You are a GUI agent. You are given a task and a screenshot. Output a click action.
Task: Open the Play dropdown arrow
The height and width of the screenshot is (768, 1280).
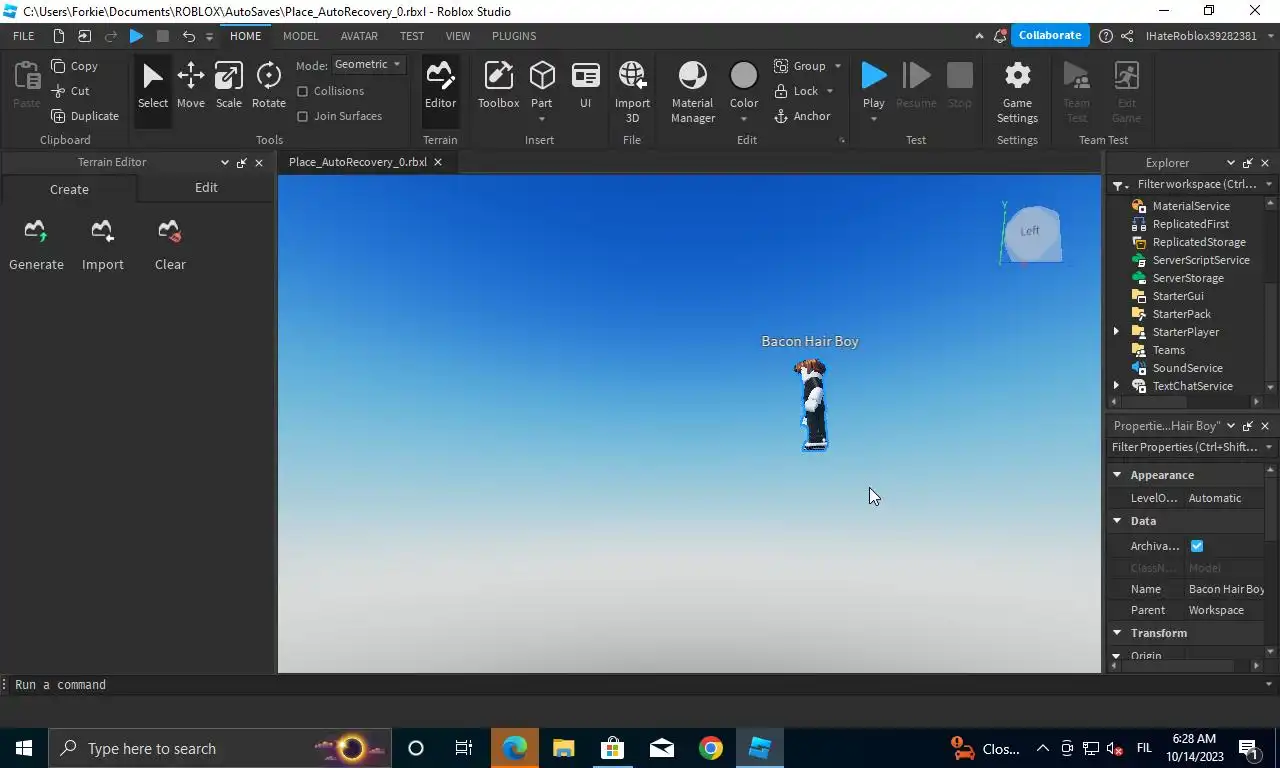(x=873, y=120)
